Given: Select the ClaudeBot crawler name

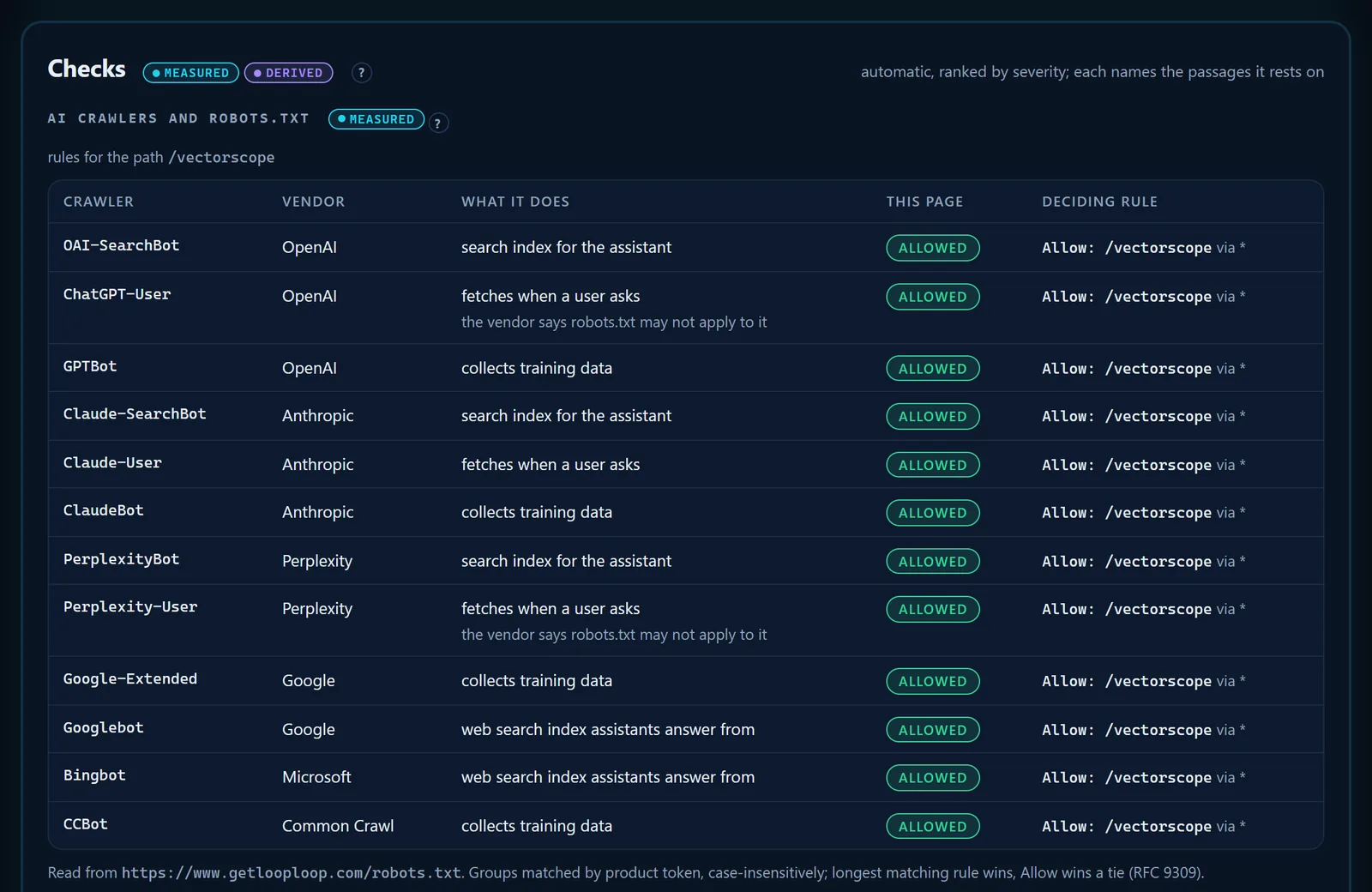Looking at the screenshot, I should tap(104, 510).
